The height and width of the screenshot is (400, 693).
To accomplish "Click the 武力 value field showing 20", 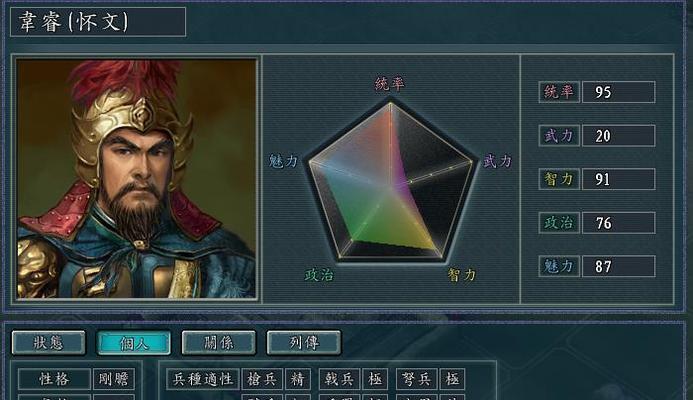I will (619, 135).
